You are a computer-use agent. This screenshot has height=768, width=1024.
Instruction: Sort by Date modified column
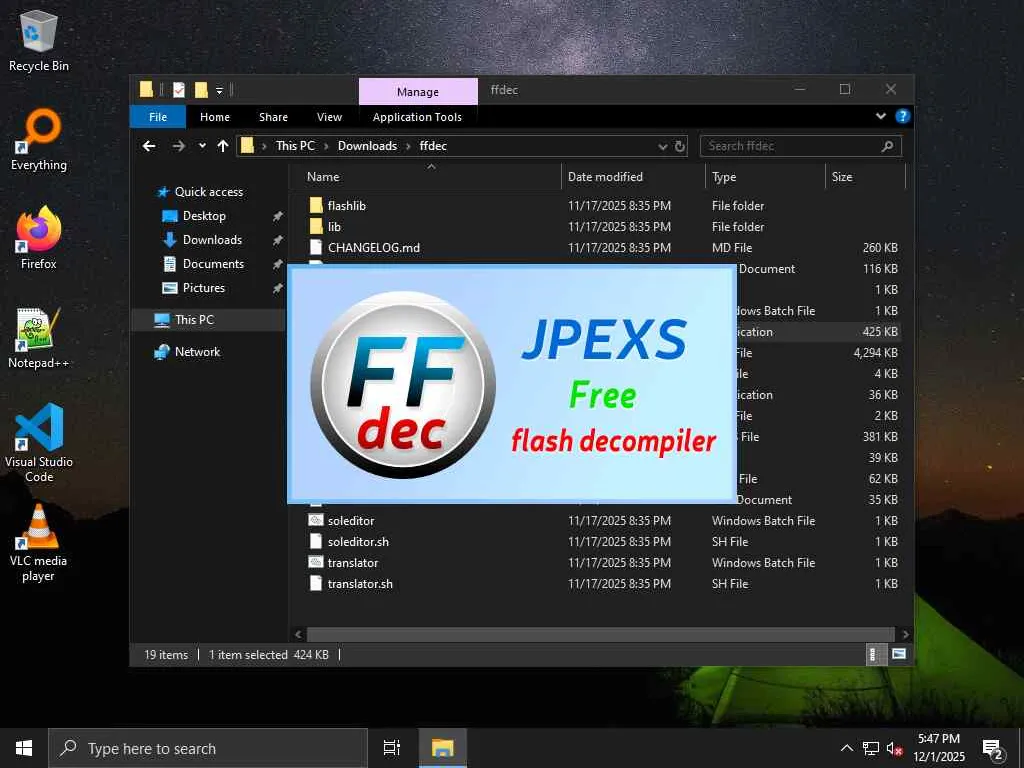(x=633, y=176)
